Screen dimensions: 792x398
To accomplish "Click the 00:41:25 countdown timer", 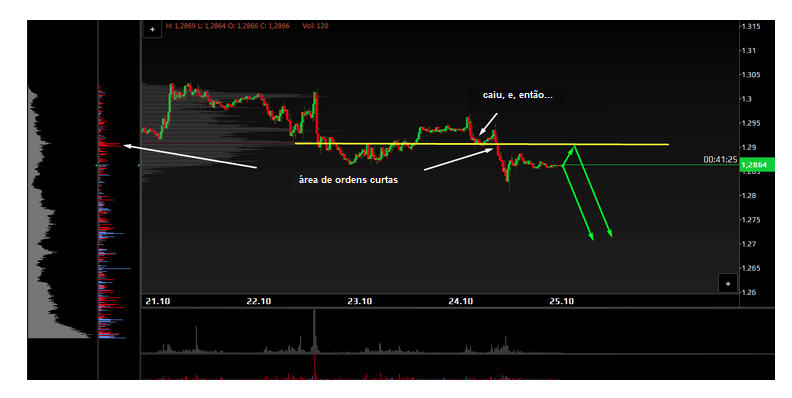I will (720, 160).
